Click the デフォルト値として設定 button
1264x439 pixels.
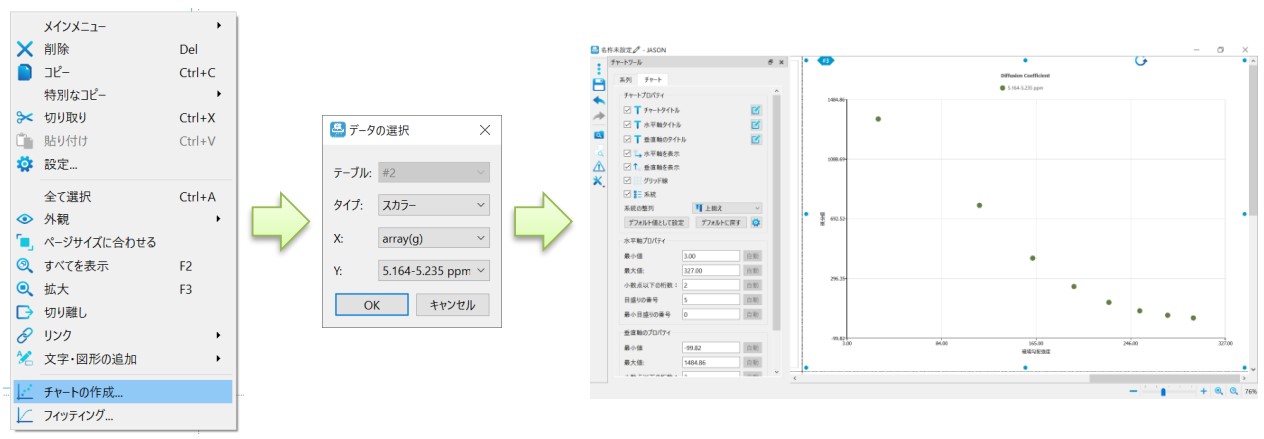click(656, 222)
